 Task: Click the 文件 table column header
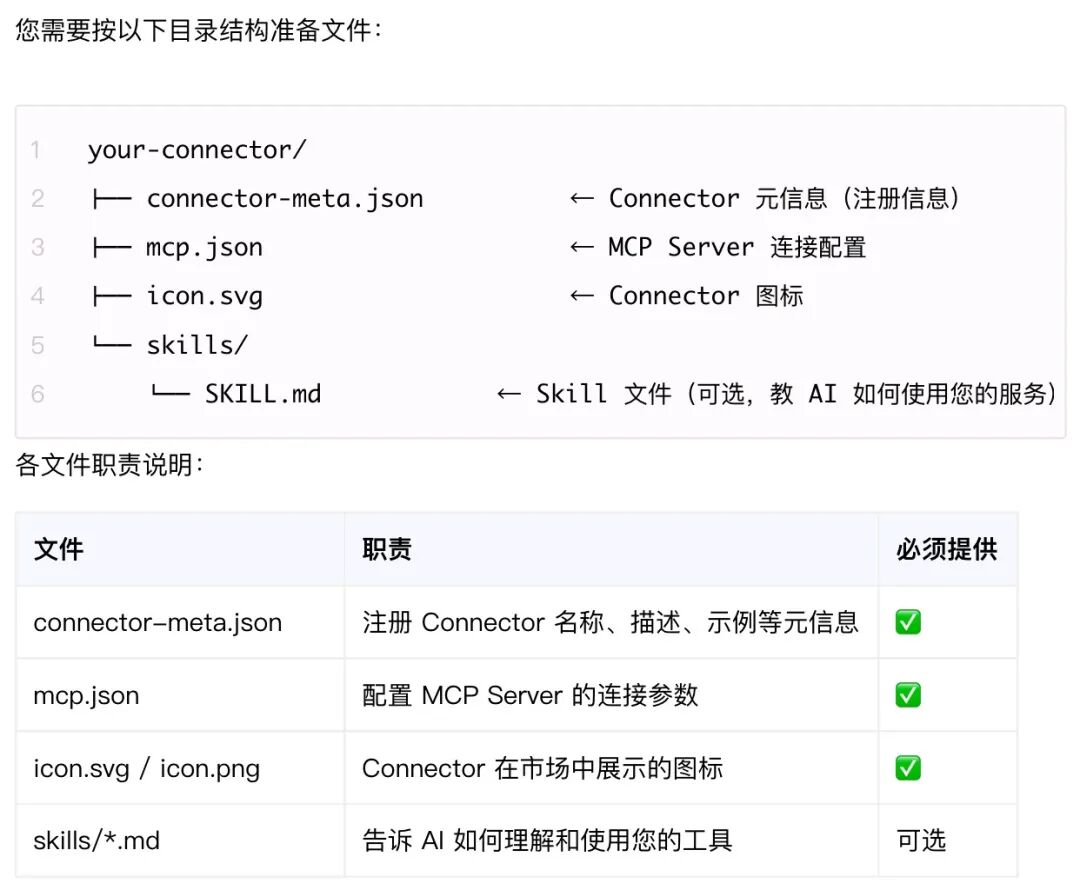(59, 550)
